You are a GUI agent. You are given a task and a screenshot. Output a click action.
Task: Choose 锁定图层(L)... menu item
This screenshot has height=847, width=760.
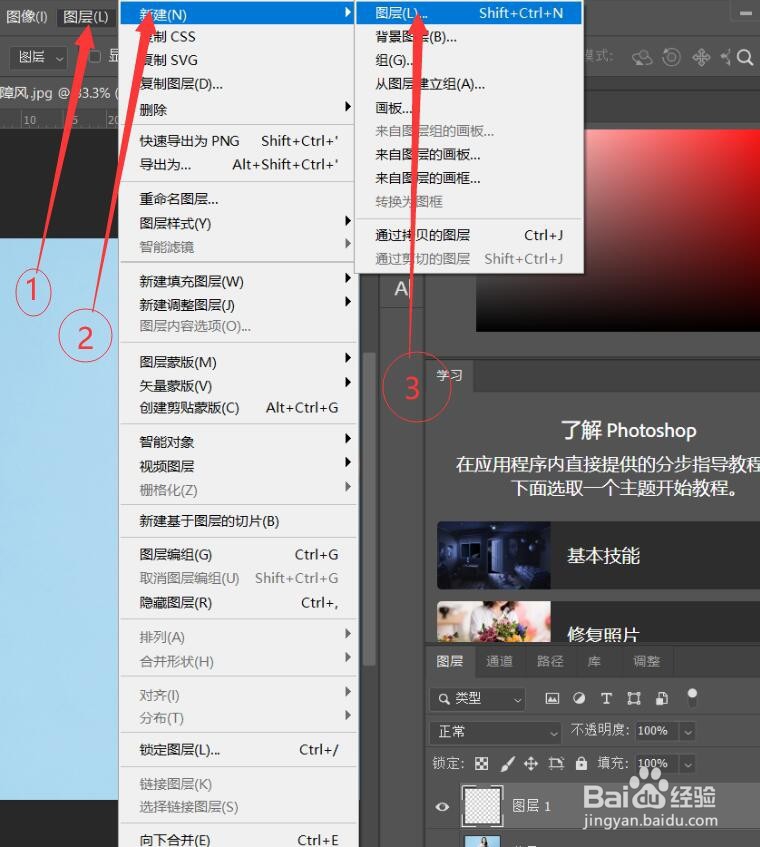237,750
